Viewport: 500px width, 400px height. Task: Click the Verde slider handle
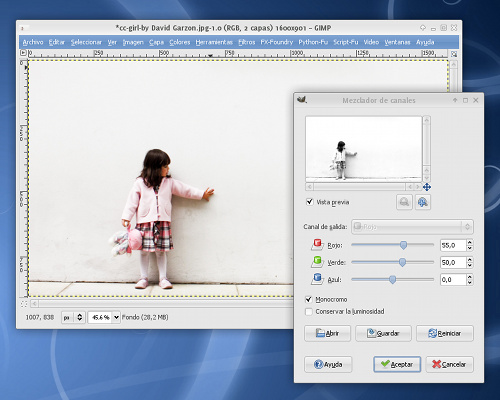(402, 262)
